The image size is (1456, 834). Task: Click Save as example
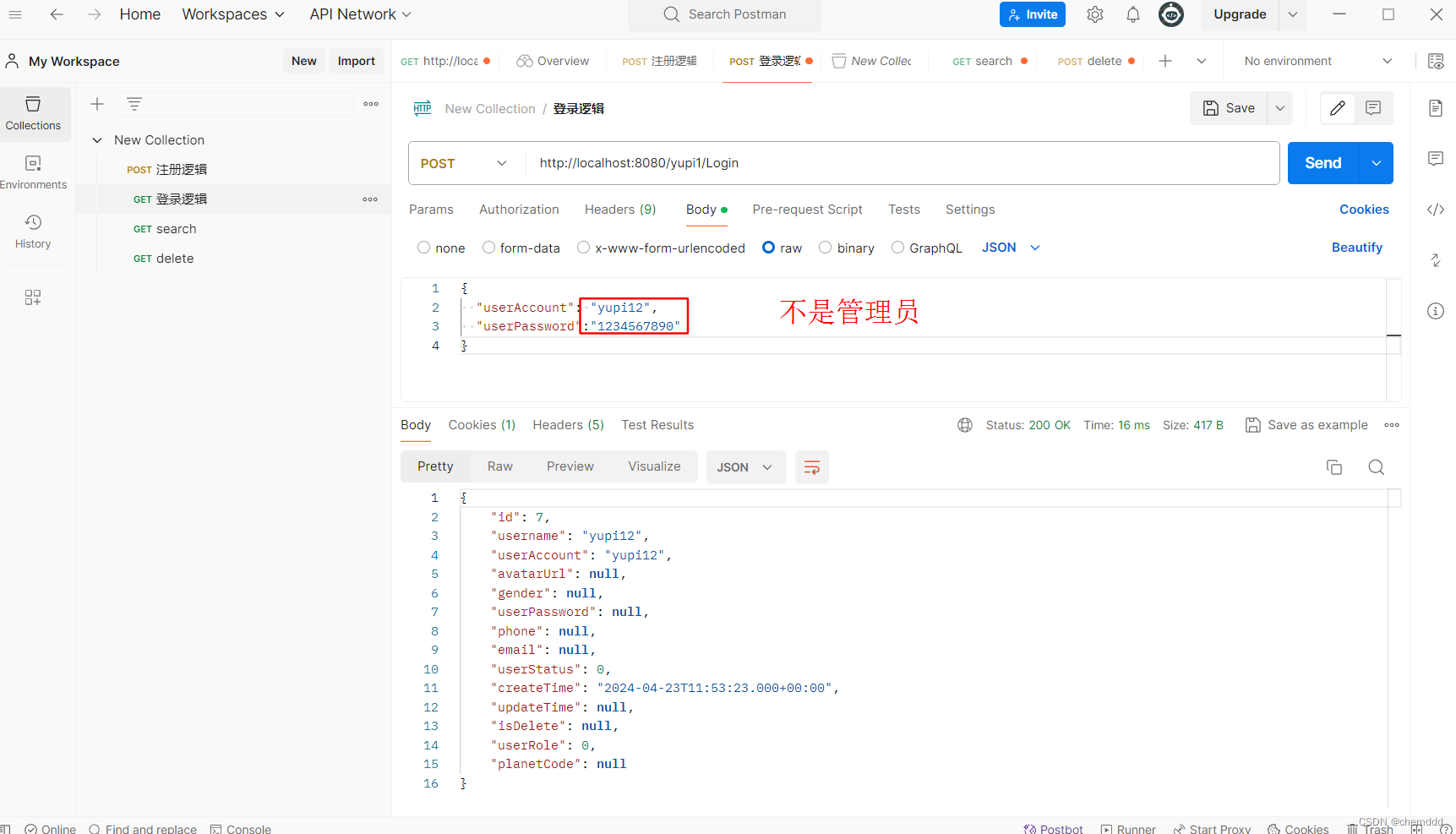pos(1306,425)
